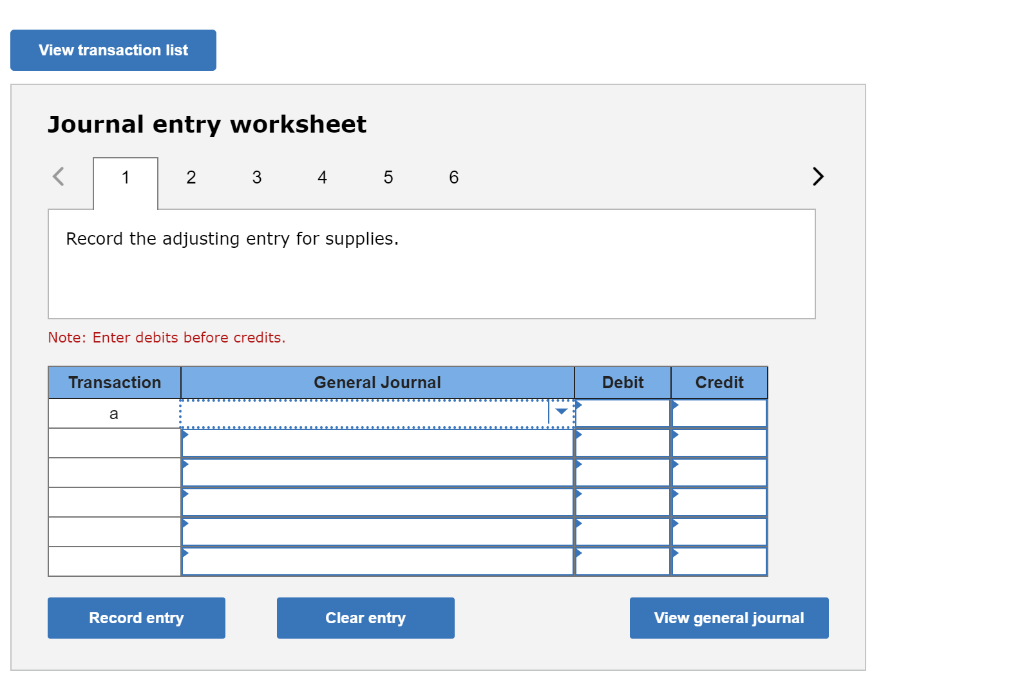Open worksheet tab 4

(x=322, y=177)
